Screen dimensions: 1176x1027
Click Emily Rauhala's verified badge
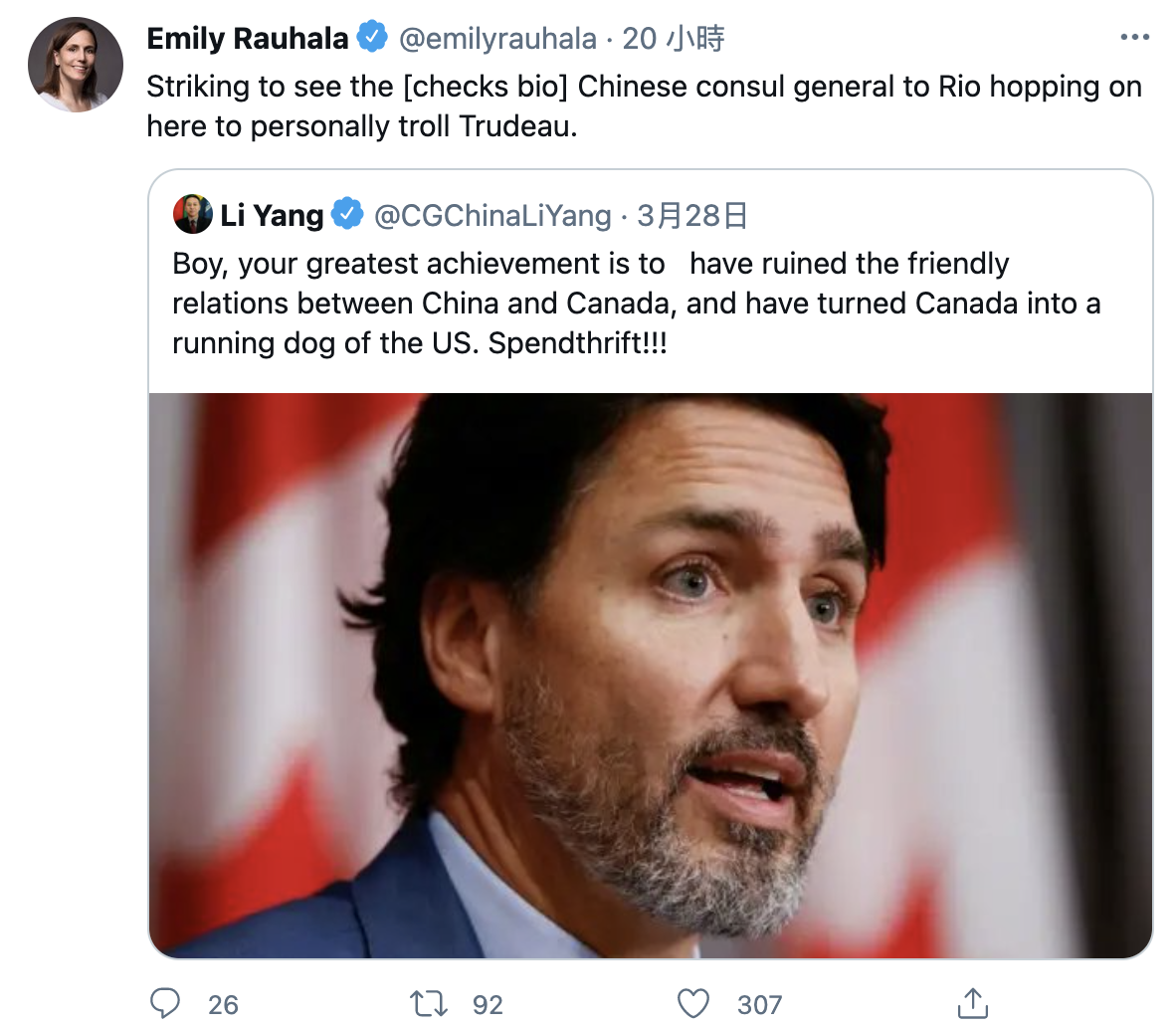pos(372,38)
